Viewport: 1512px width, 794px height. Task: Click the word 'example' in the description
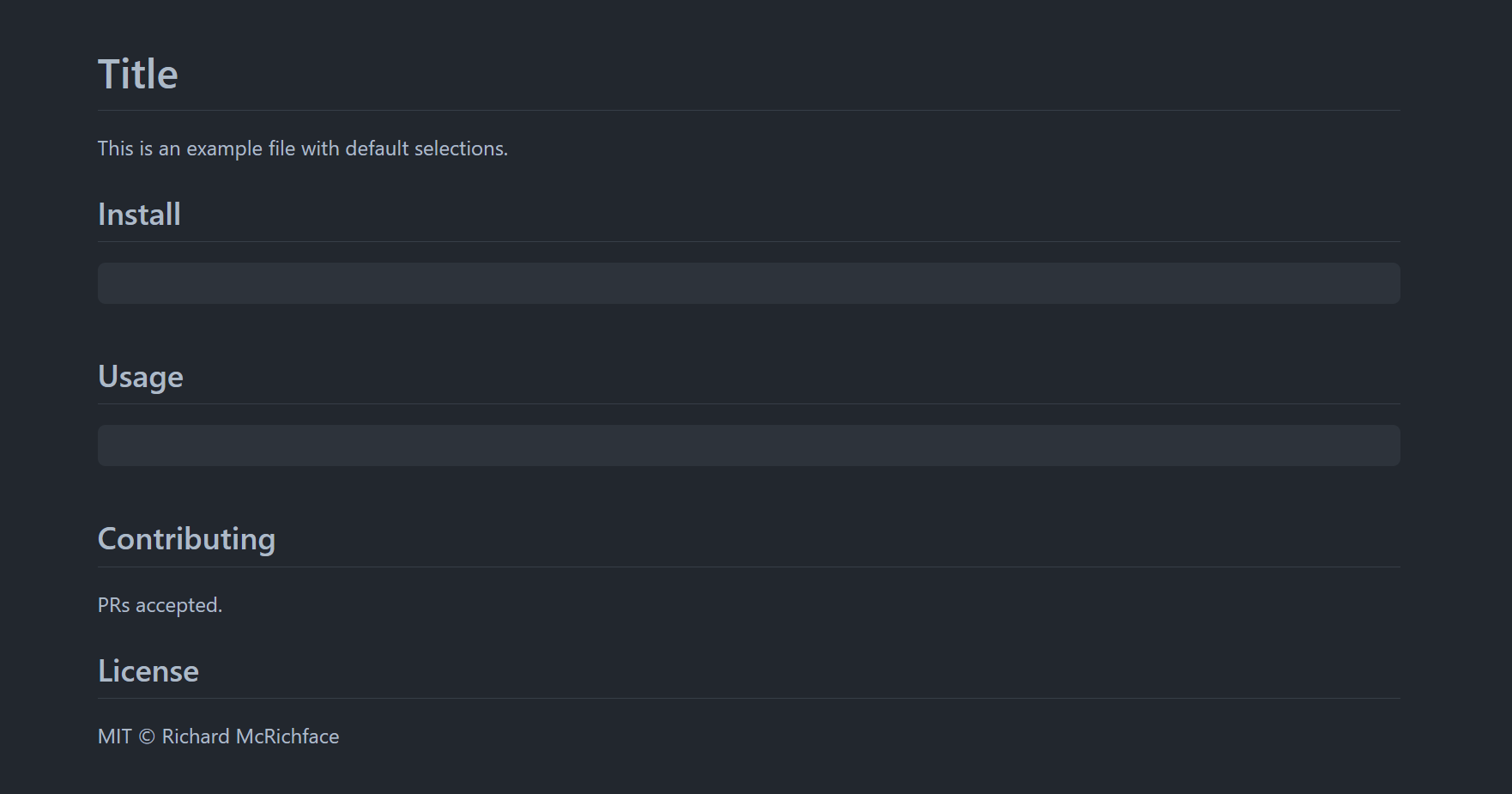(224, 148)
